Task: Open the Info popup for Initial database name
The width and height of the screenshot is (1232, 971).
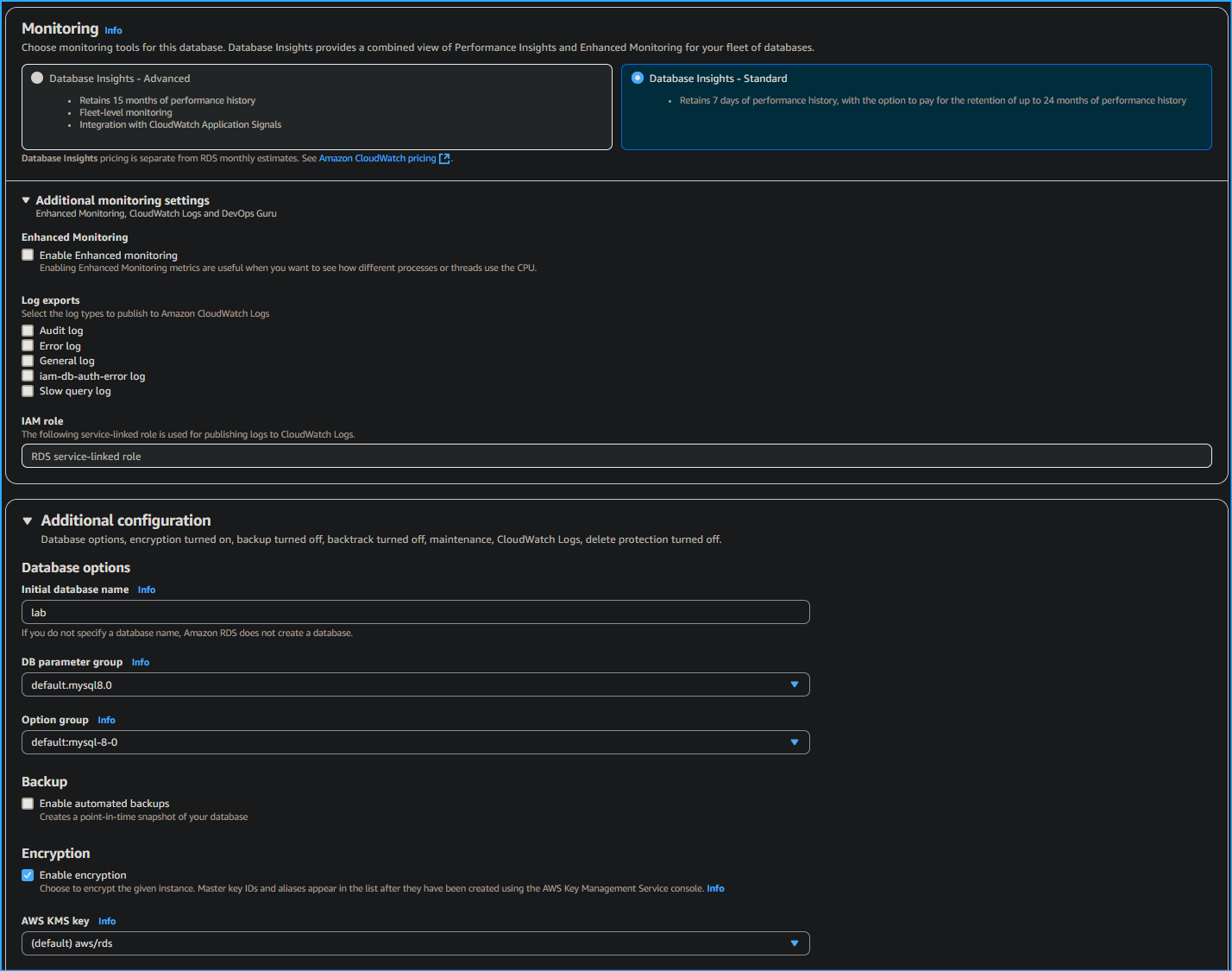Action: pos(146,590)
